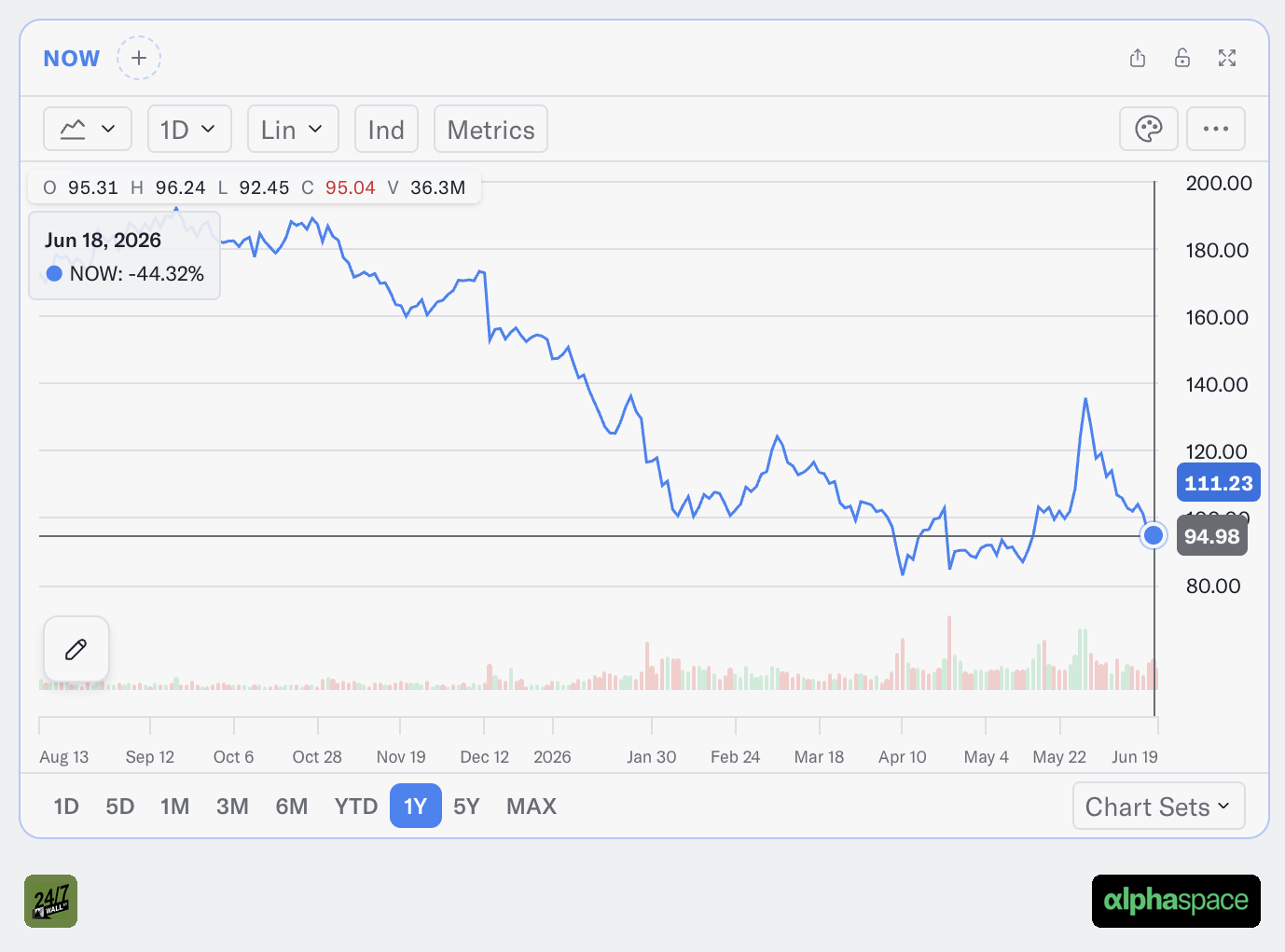Open the more options ellipsis menu
Screen dimensions: 1285x952
1216,129
